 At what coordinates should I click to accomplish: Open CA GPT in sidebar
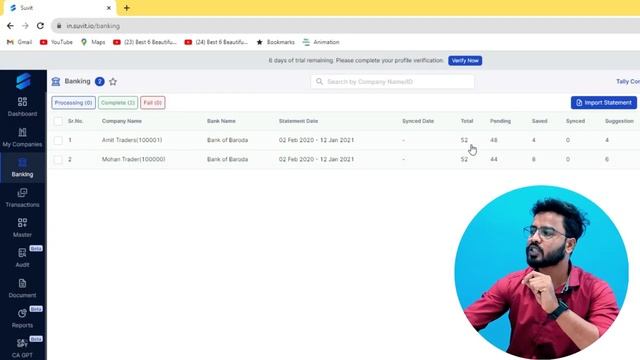(22, 348)
